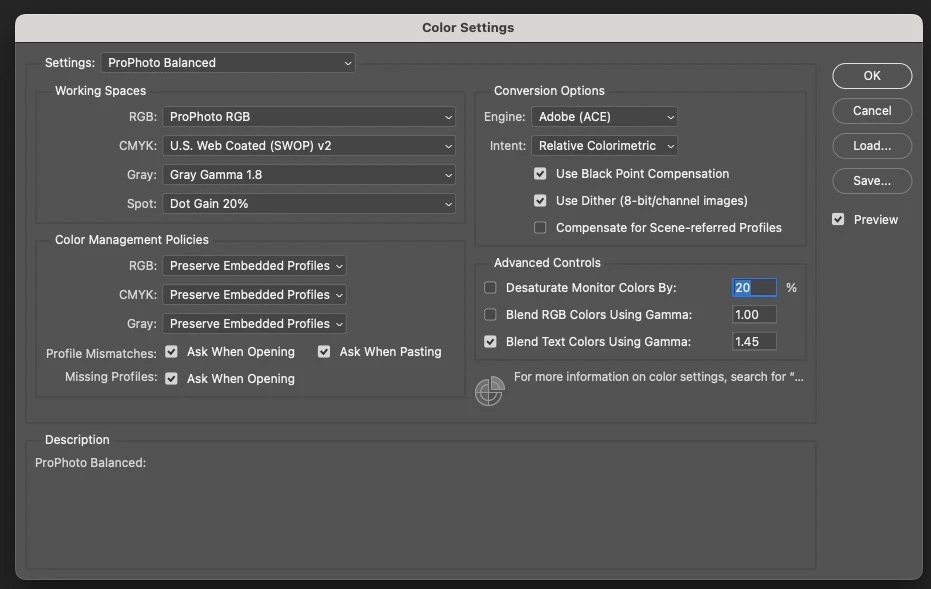Viewport: 931px width, 589px height.
Task: Disable Use Black Point Compensation
Action: point(540,174)
